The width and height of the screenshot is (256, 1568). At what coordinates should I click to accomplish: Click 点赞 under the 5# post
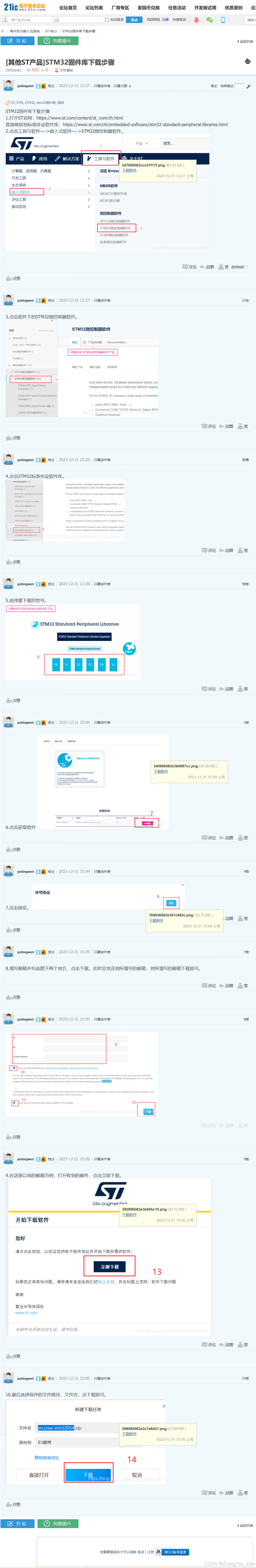(13, 849)
